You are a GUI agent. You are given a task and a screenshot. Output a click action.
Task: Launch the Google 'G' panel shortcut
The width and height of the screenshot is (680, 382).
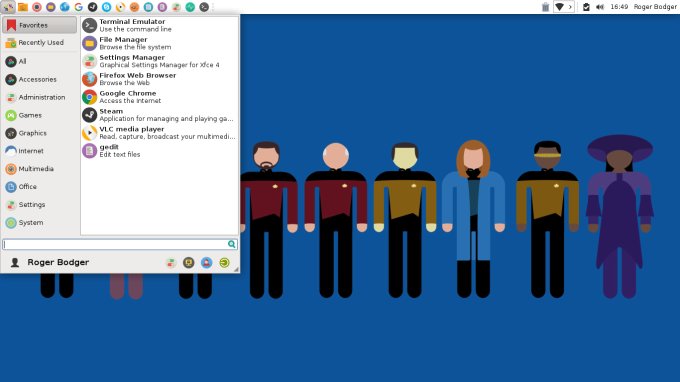[78, 7]
